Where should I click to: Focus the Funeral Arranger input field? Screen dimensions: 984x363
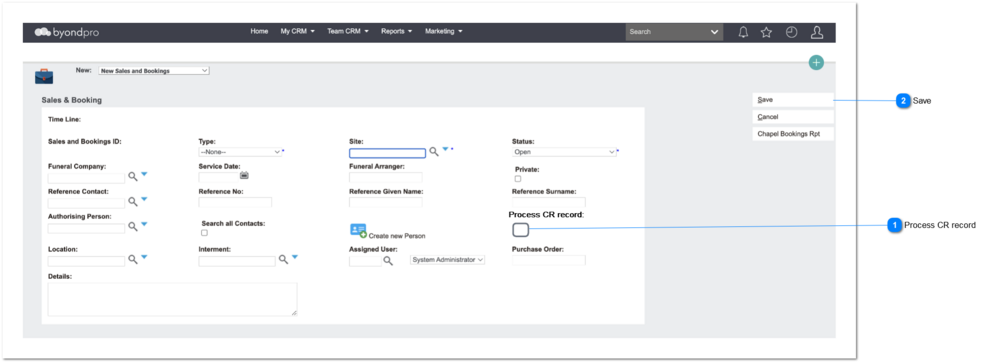[385, 178]
